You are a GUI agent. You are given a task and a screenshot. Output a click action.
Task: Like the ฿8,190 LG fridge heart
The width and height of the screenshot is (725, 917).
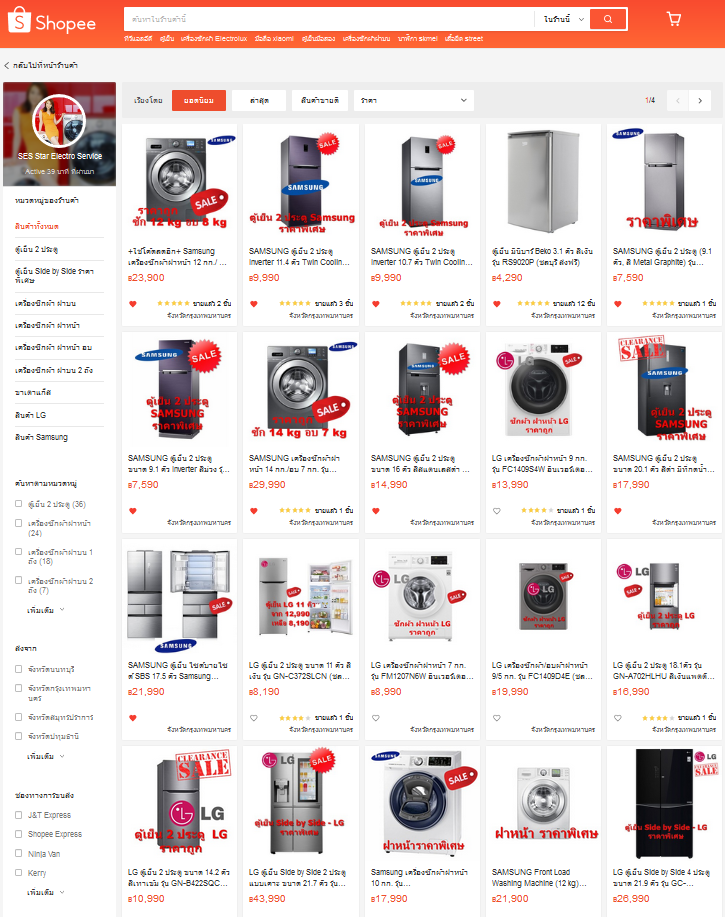coord(254,718)
